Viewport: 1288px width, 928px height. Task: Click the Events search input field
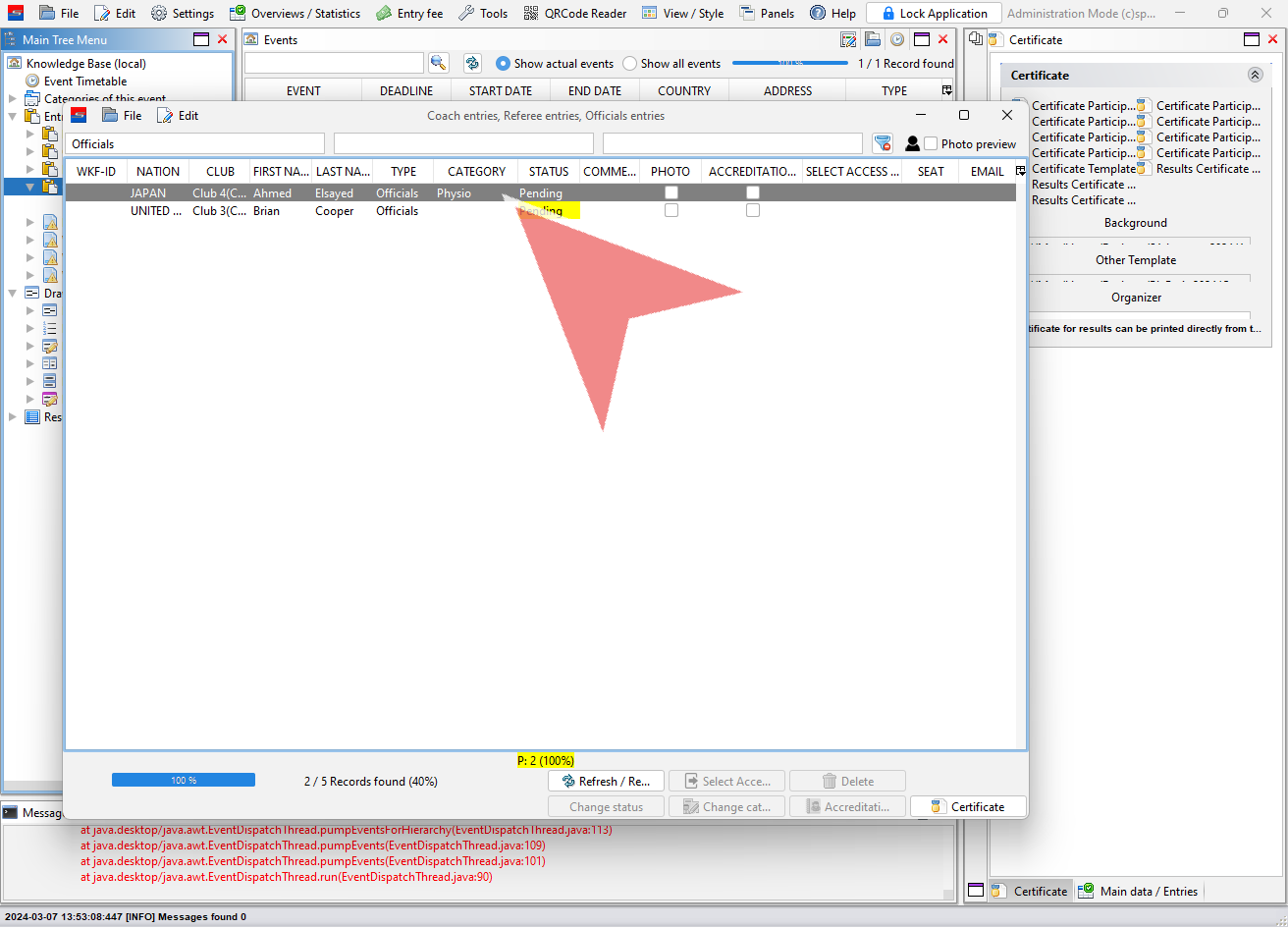coord(334,63)
